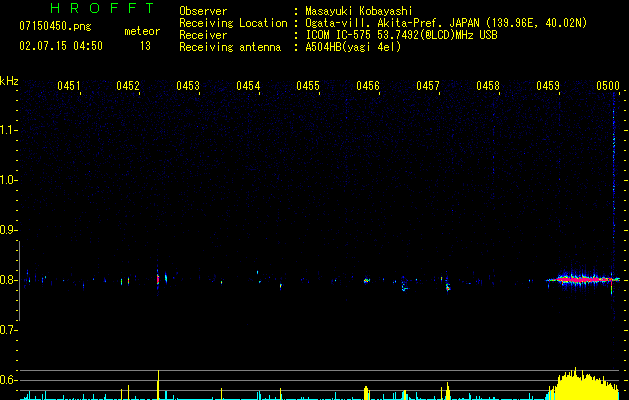Click the 0451 time axis marker

69,86
